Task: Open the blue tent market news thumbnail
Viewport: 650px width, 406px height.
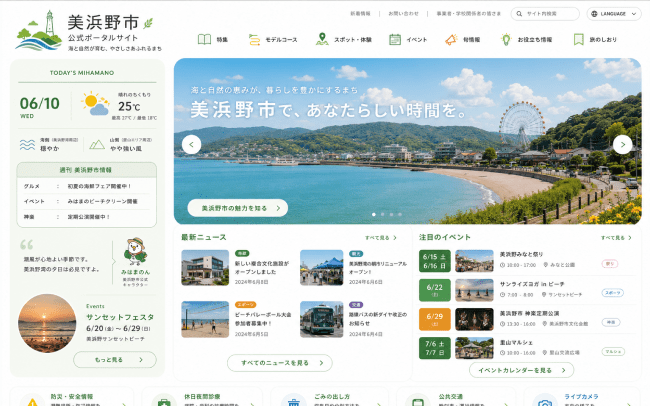Action: 322,267
